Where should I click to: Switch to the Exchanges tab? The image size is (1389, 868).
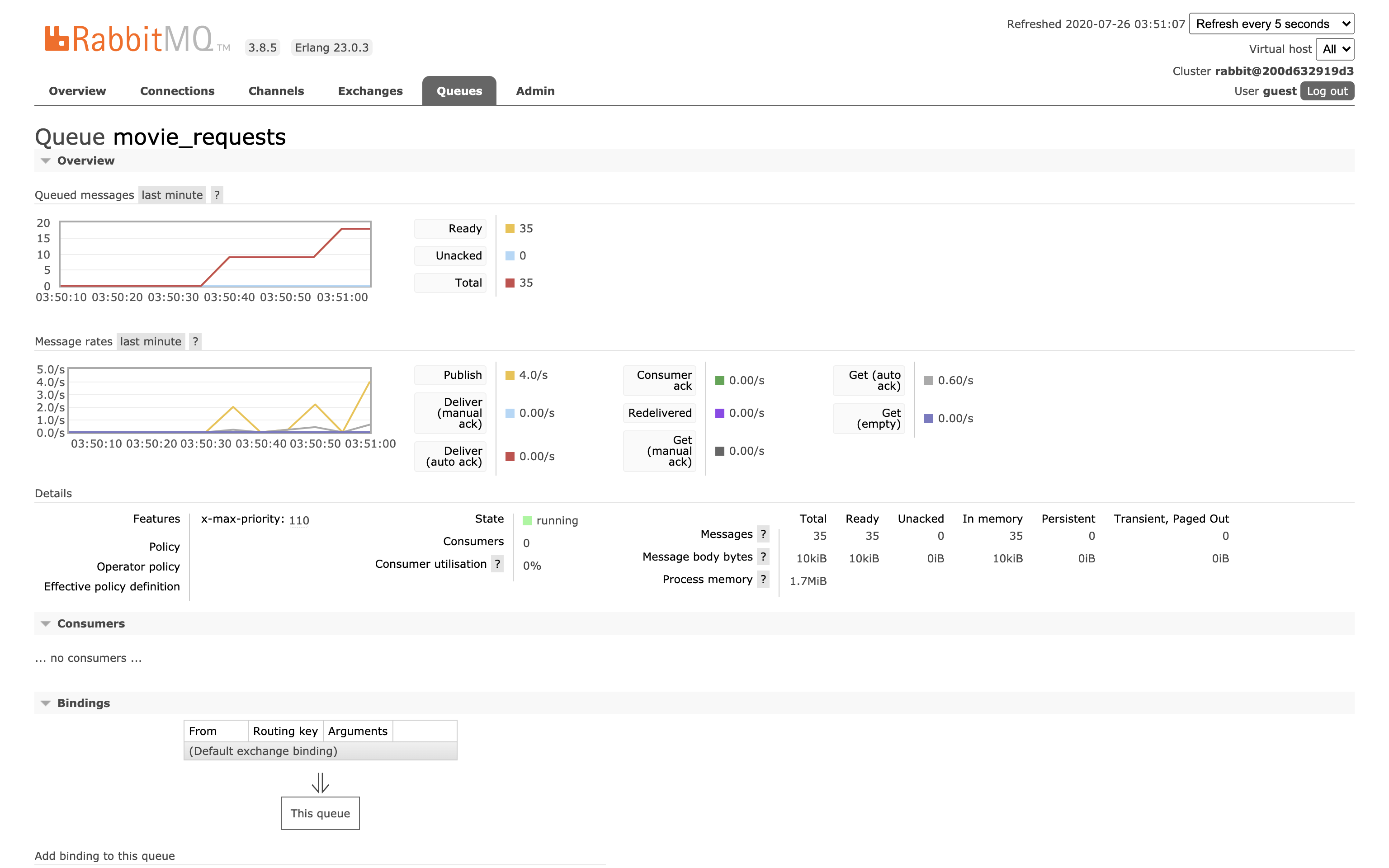click(370, 91)
